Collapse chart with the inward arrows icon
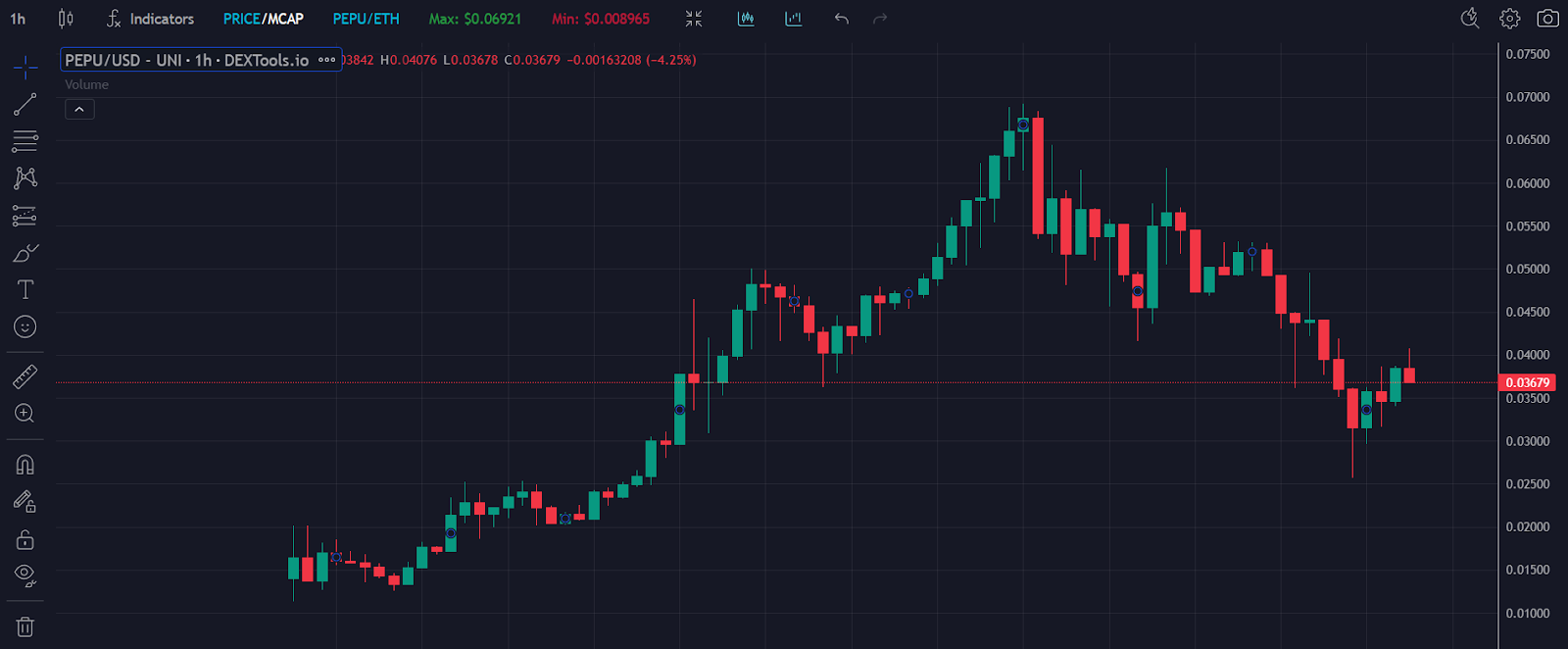1568x649 pixels. (694, 19)
